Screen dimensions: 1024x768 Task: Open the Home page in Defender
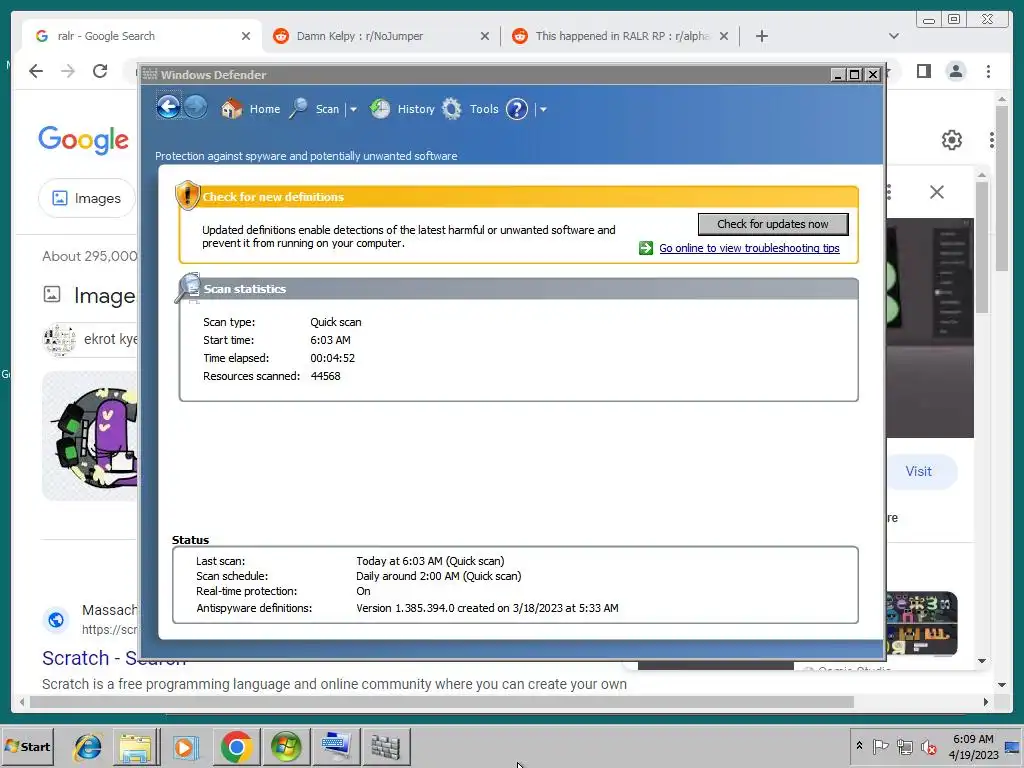coord(251,108)
